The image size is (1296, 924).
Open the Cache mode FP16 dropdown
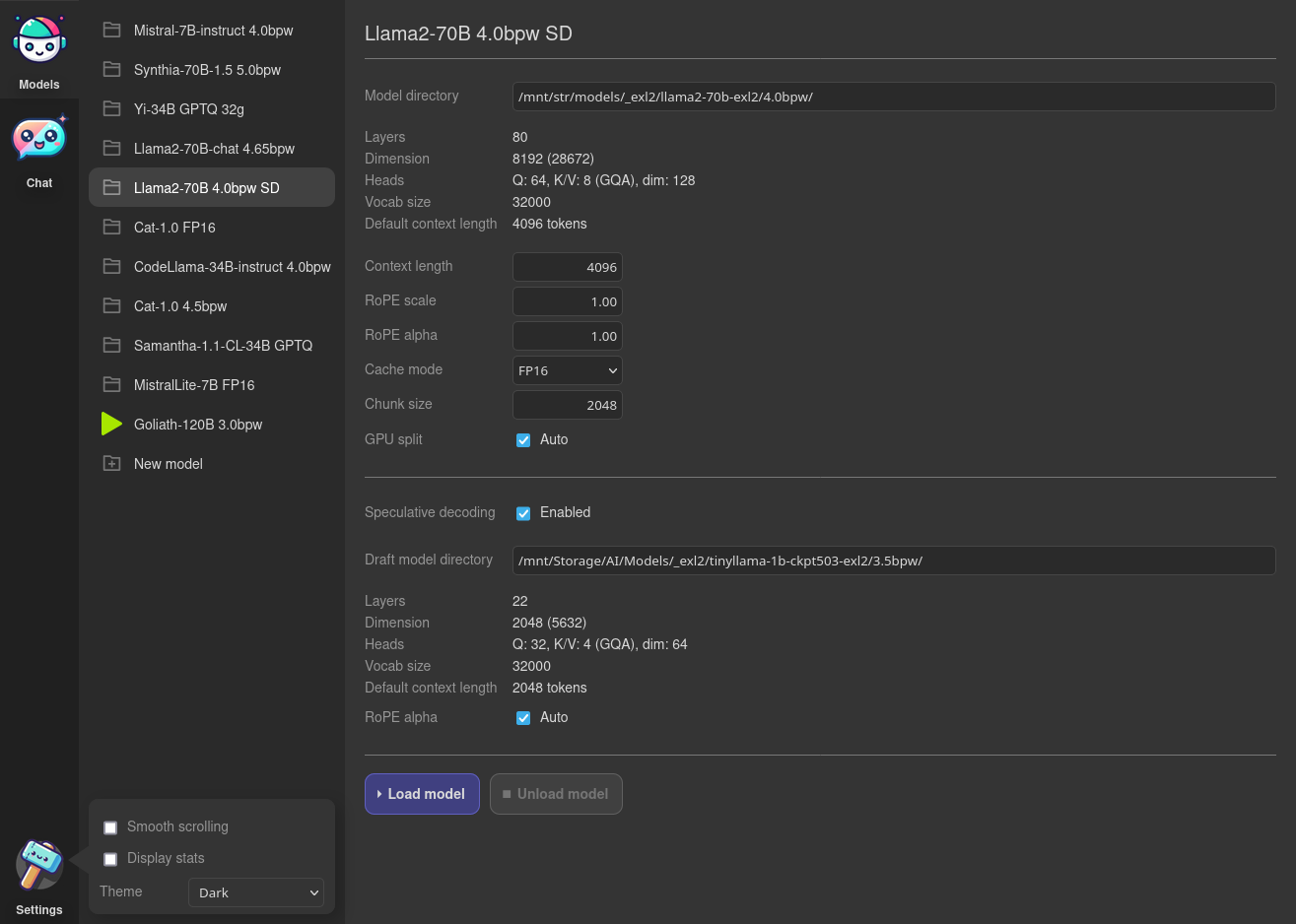567,370
